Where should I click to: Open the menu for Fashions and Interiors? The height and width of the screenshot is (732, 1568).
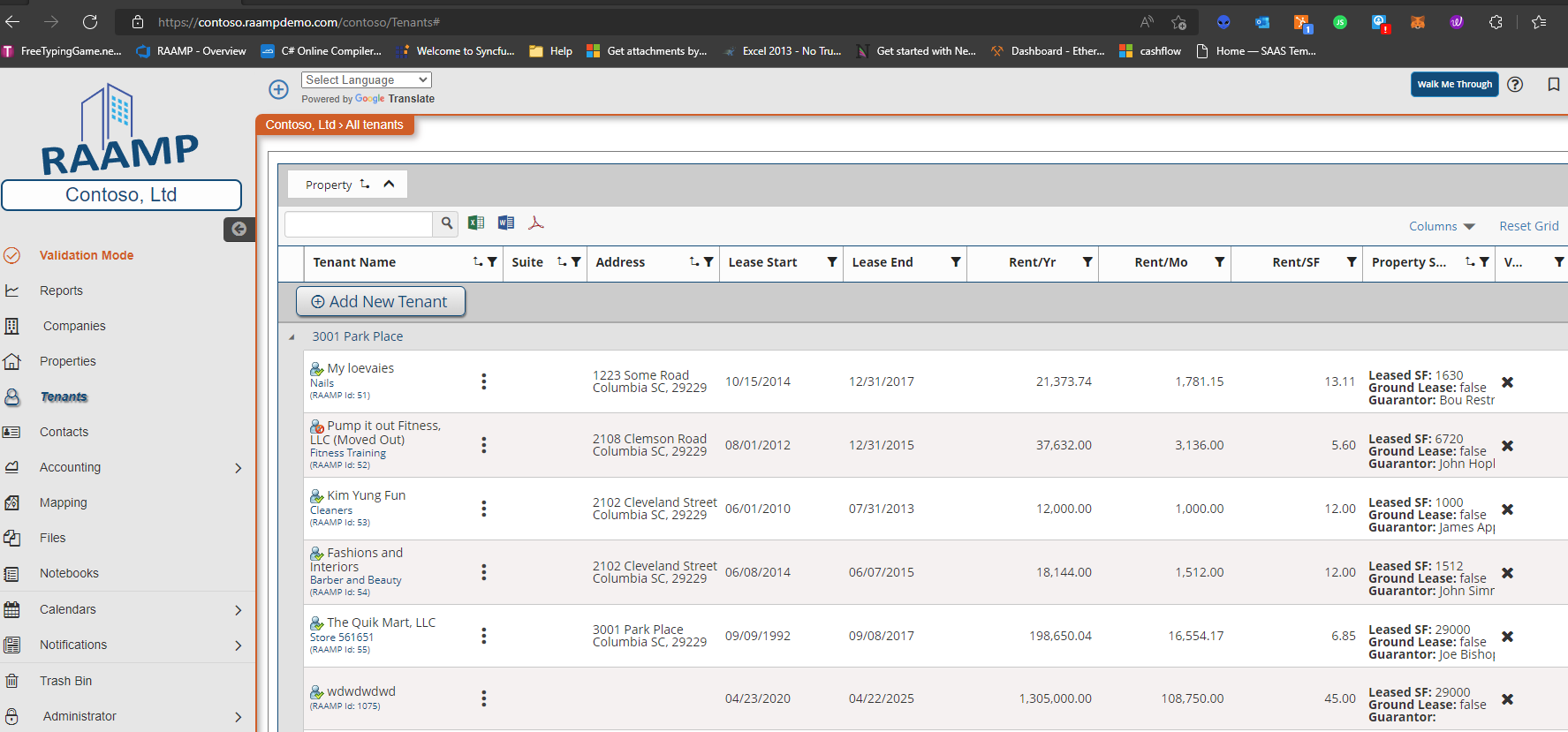(x=484, y=572)
